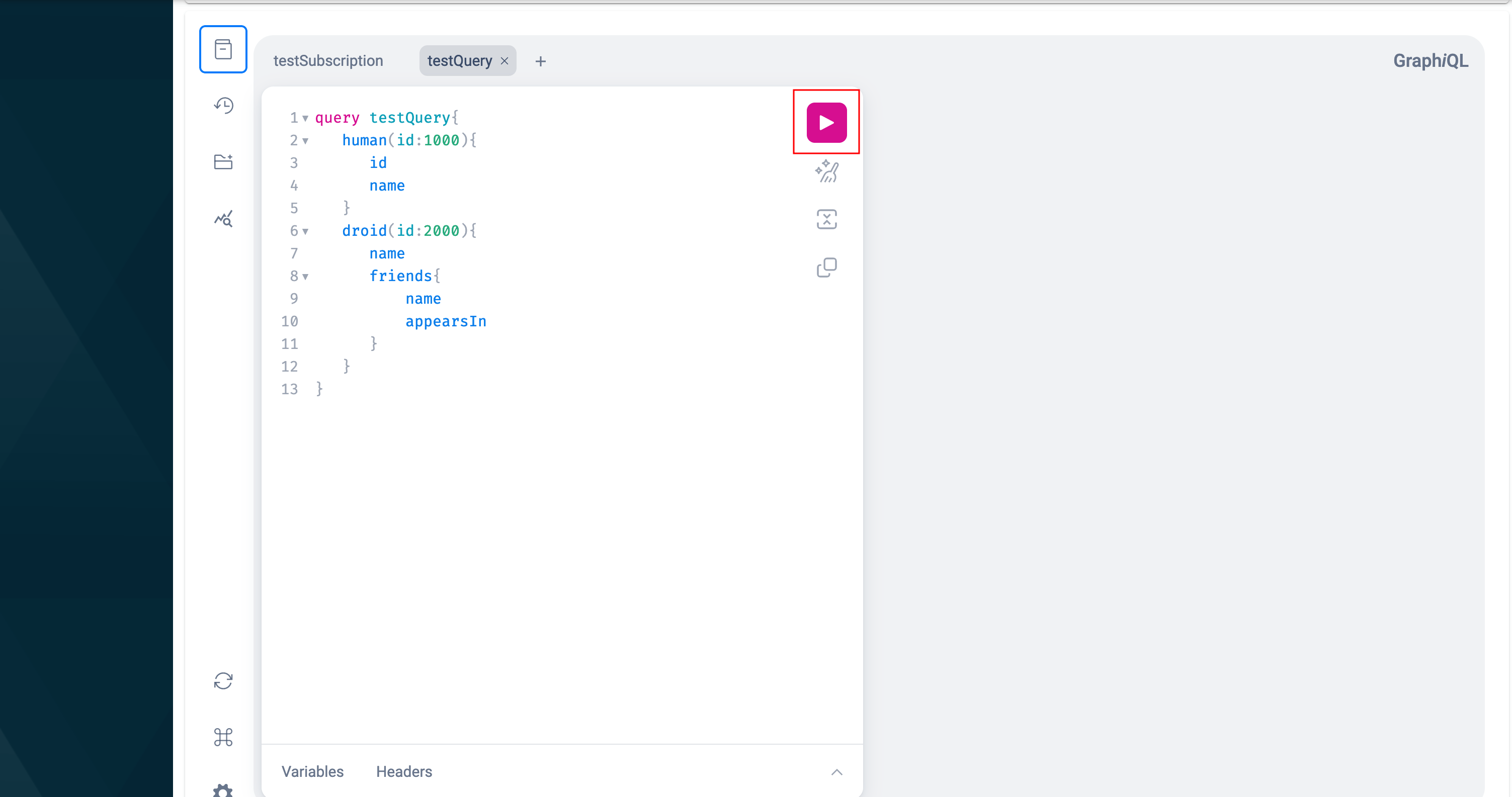Open the settings gear dialog
Screen dimensions: 1512x797
[223, 790]
